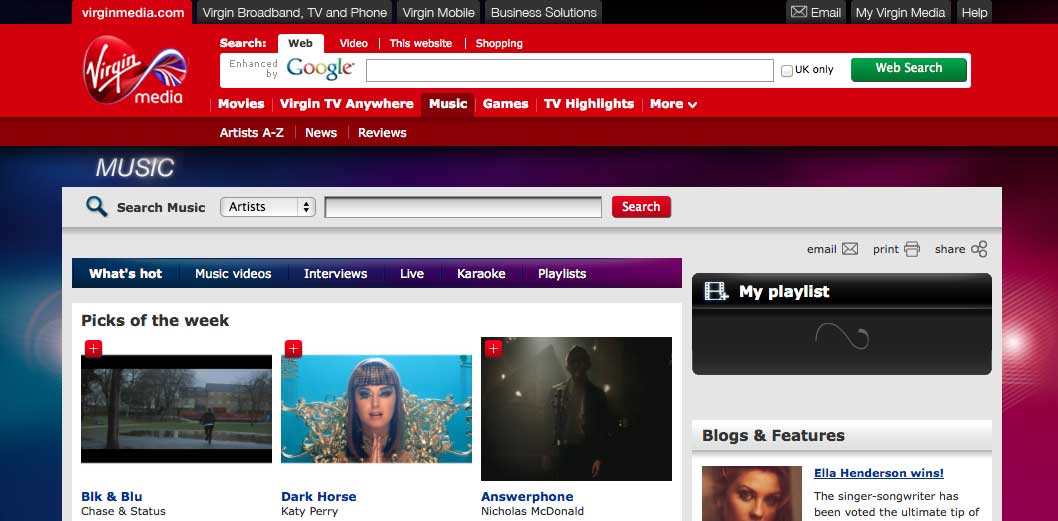This screenshot has width=1058, height=521.
Task: Switch to the What's hot tab
Action: coord(126,273)
